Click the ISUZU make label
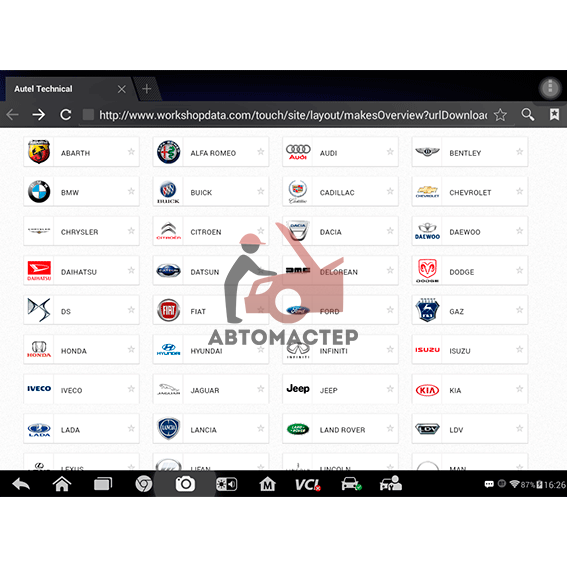The width and height of the screenshot is (567, 567). pyautogui.click(x=460, y=351)
